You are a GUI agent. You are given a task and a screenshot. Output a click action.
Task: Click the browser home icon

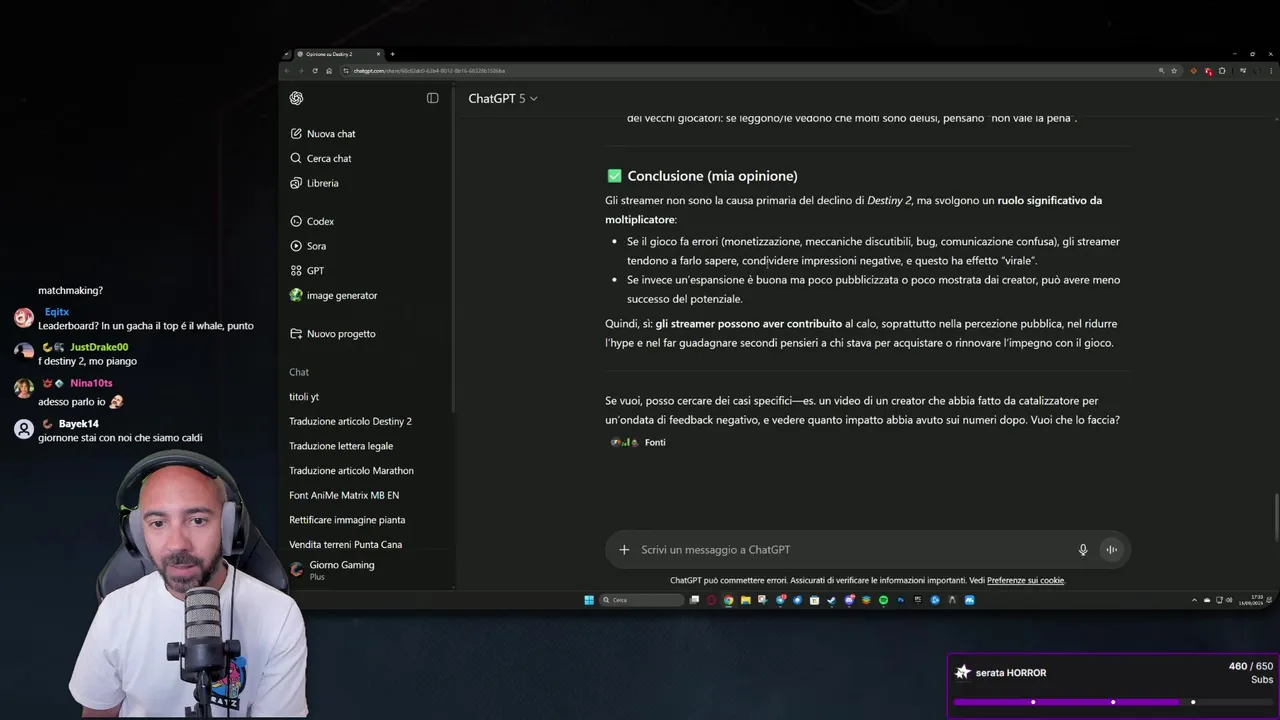pyautogui.click(x=329, y=71)
